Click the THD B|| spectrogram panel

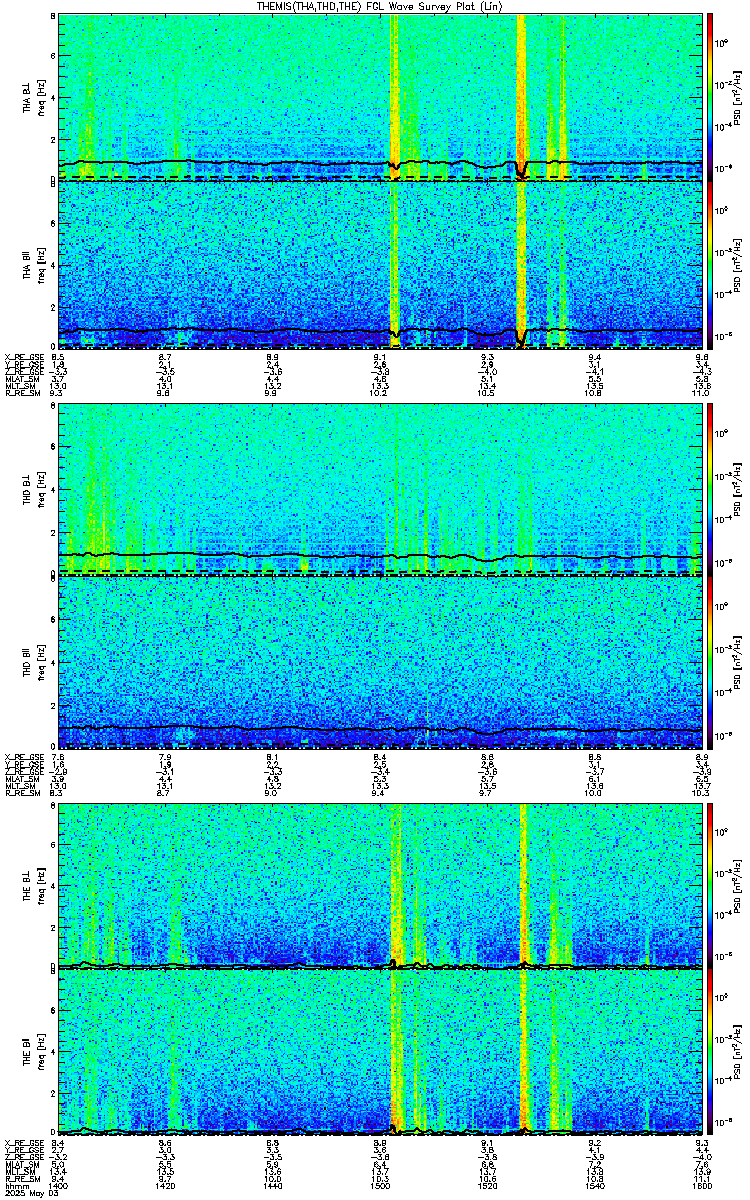[380, 661]
